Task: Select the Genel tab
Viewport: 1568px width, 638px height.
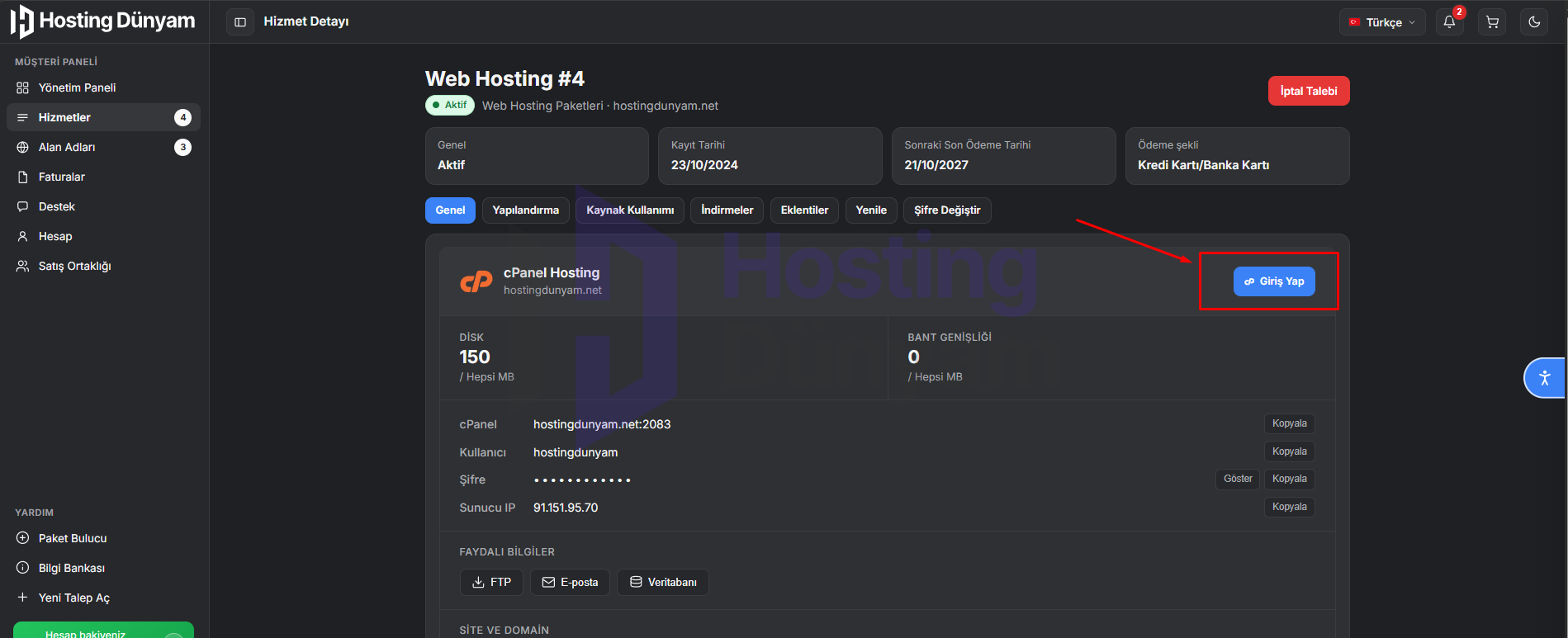Action: (450, 210)
